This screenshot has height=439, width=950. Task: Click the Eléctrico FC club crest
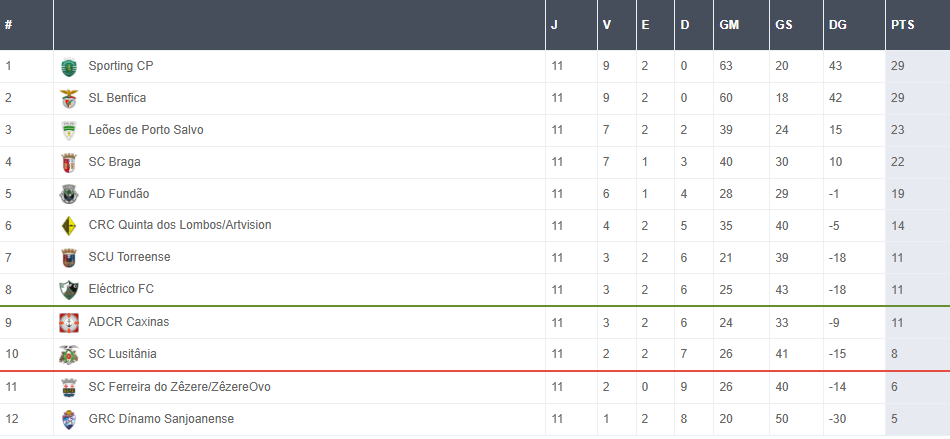coord(68,290)
